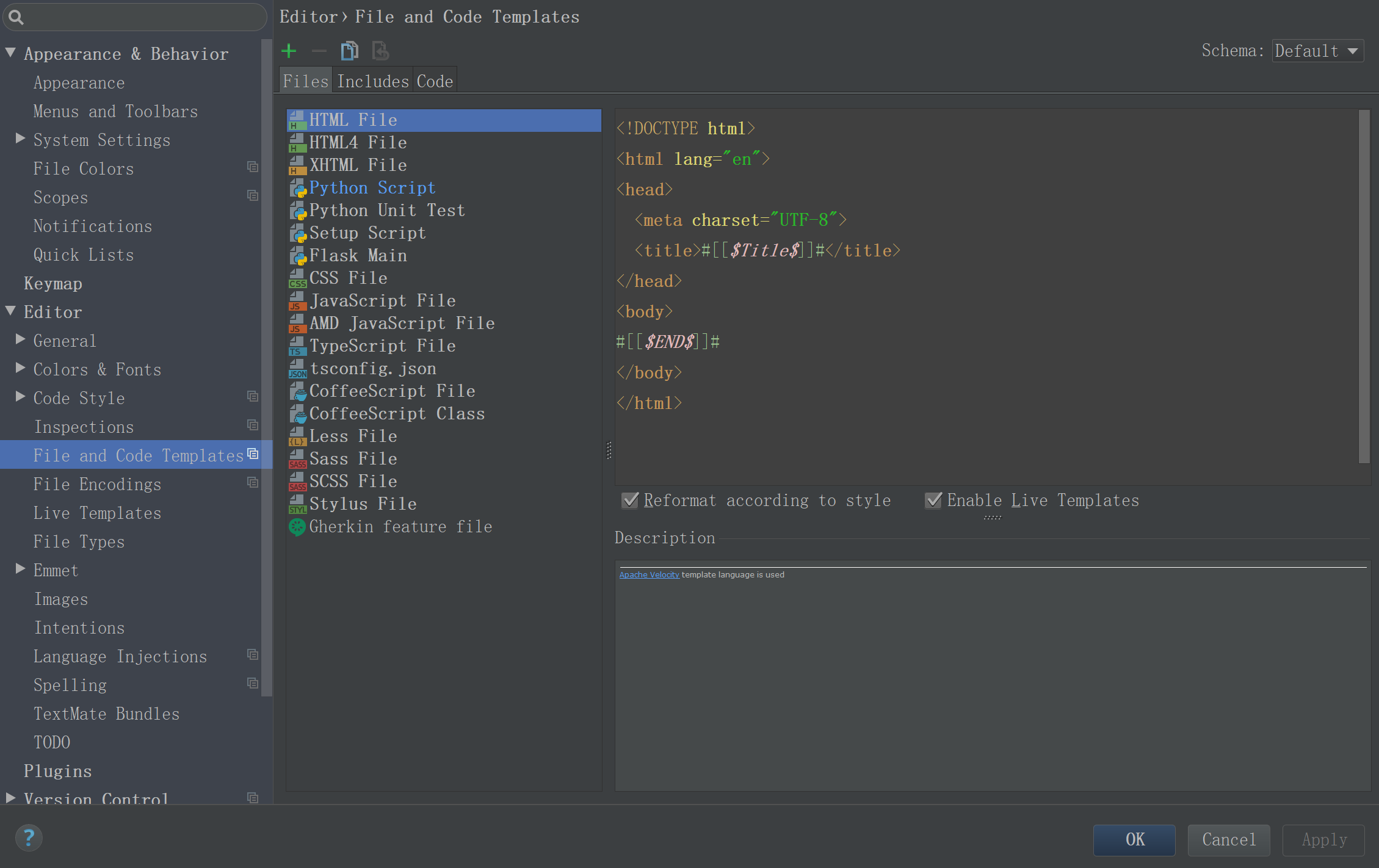1379x868 pixels.
Task: Click the Remove template icon (-)
Action: point(319,51)
